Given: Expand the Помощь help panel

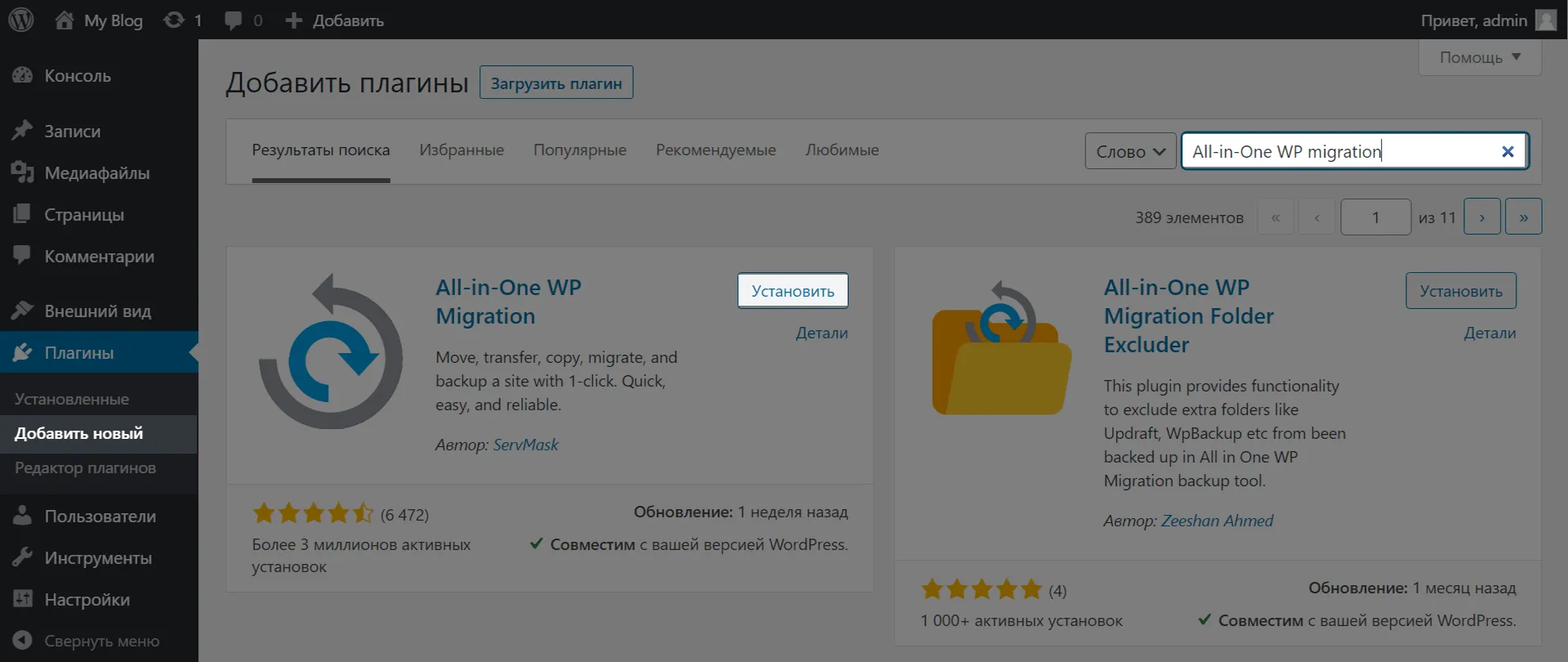Looking at the screenshot, I should [1480, 57].
